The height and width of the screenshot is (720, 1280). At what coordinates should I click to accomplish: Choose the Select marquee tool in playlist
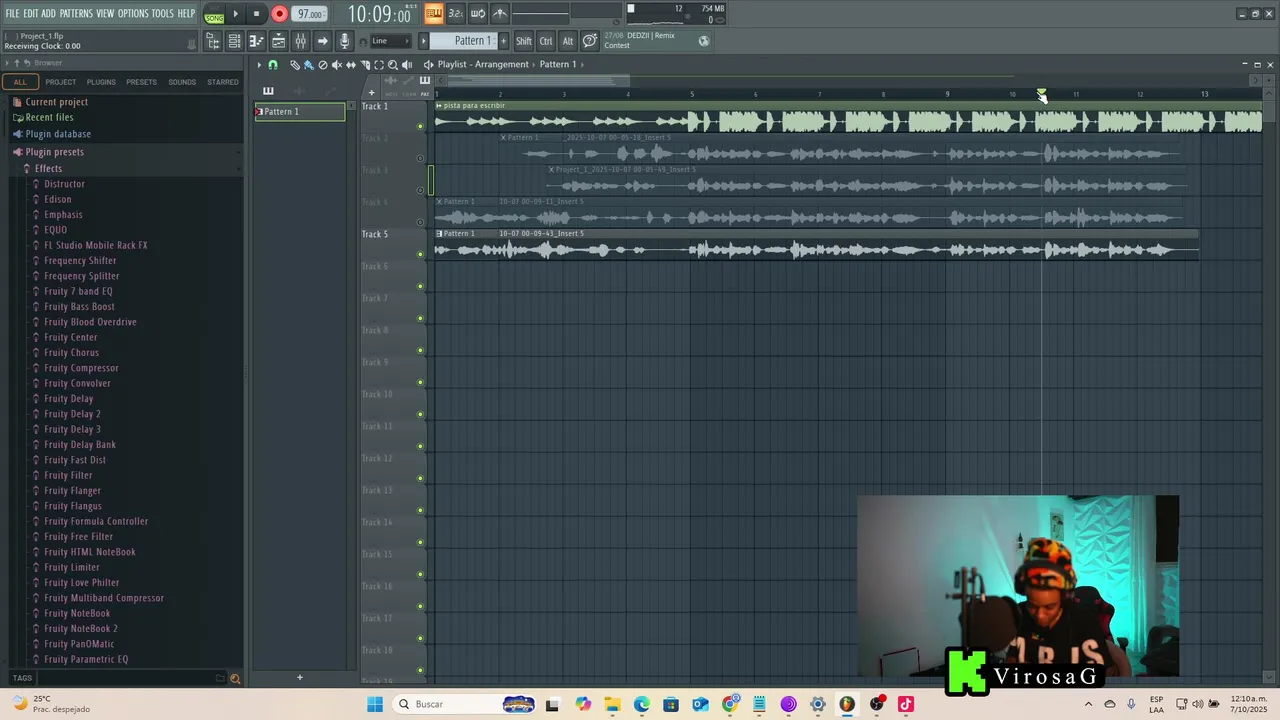click(x=379, y=64)
